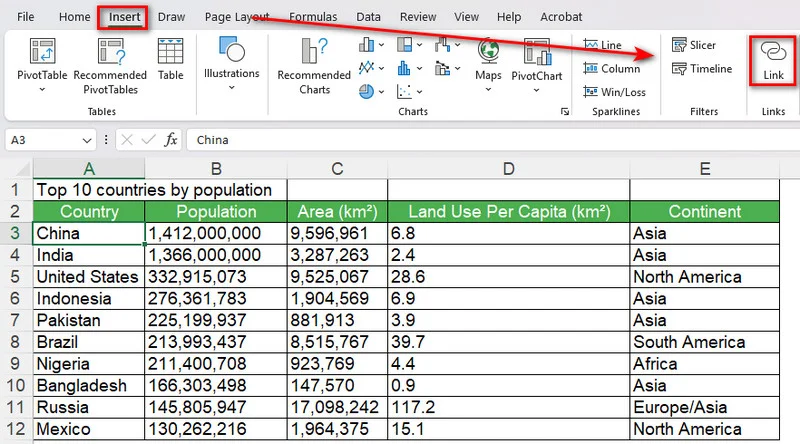This screenshot has height=444, width=800.
Task: Add a Win/Loss sparkline
Action: [x=614, y=92]
